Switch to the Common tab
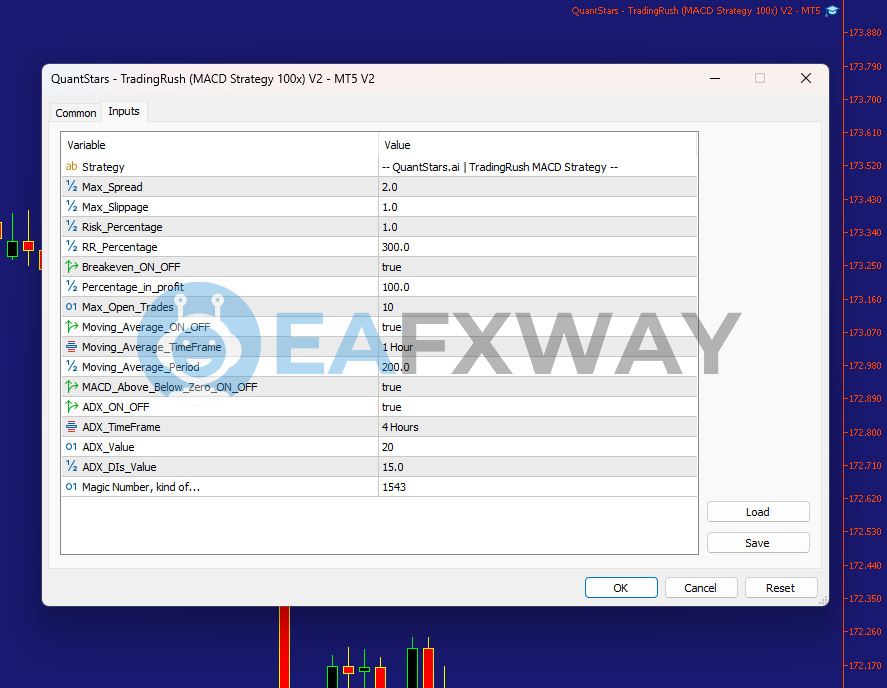 pyautogui.click(x=76, y=113)
